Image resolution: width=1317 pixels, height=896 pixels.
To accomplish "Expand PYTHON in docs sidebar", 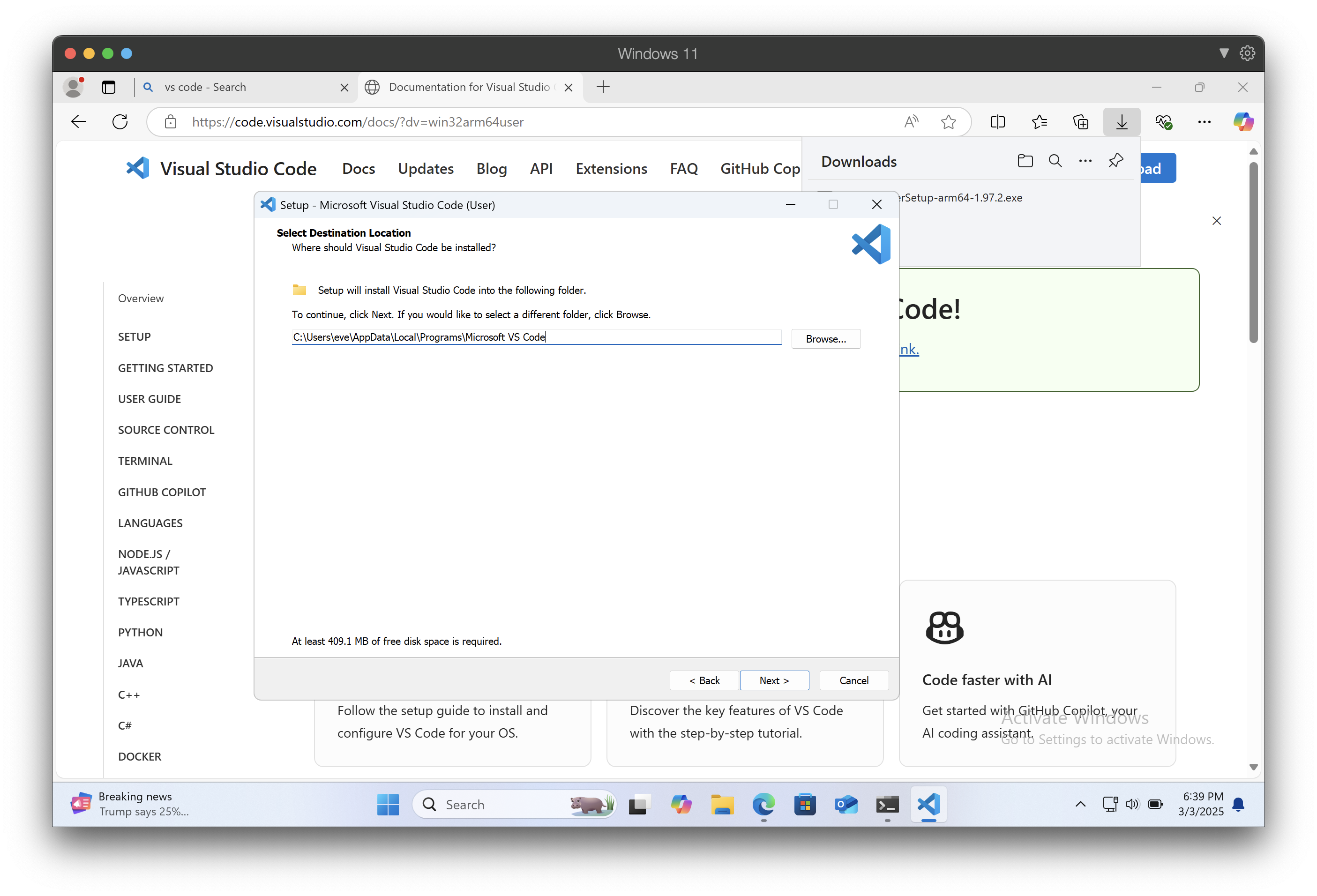I will tap(141, 633).
